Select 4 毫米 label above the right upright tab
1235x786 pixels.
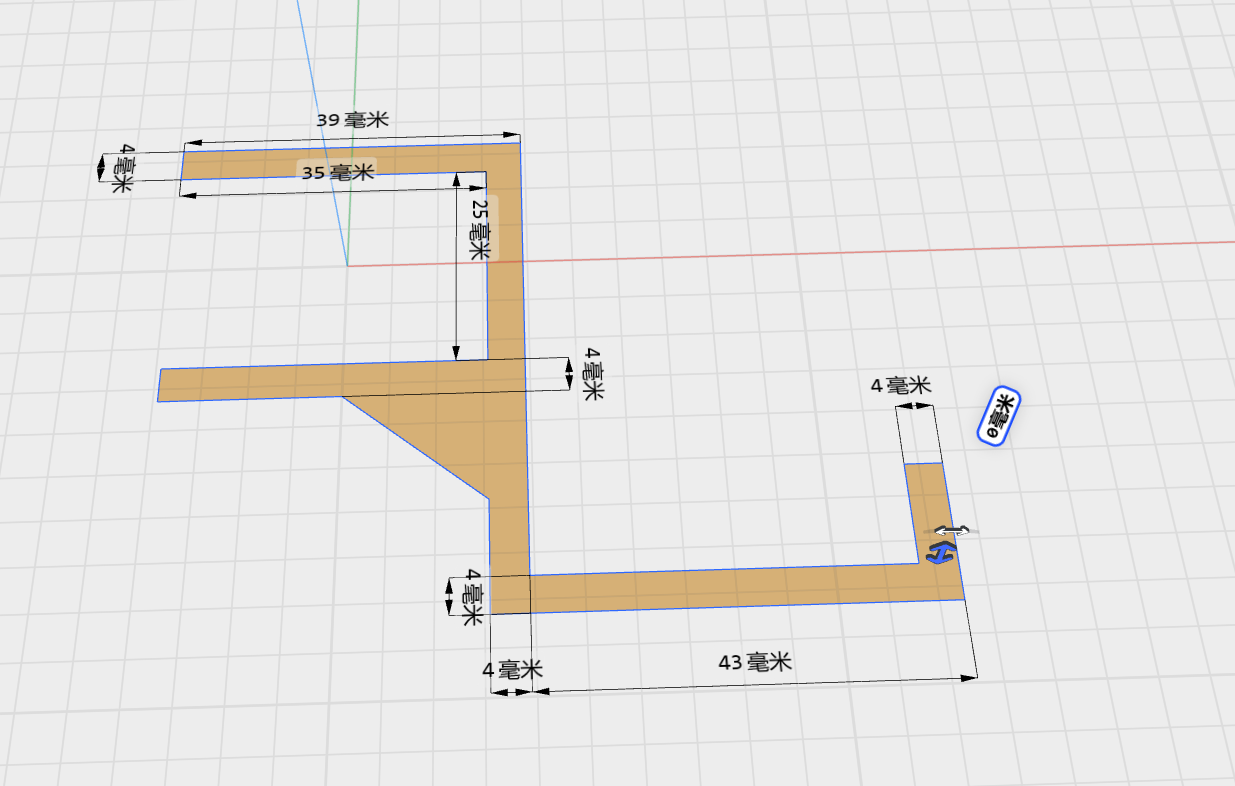901,385
